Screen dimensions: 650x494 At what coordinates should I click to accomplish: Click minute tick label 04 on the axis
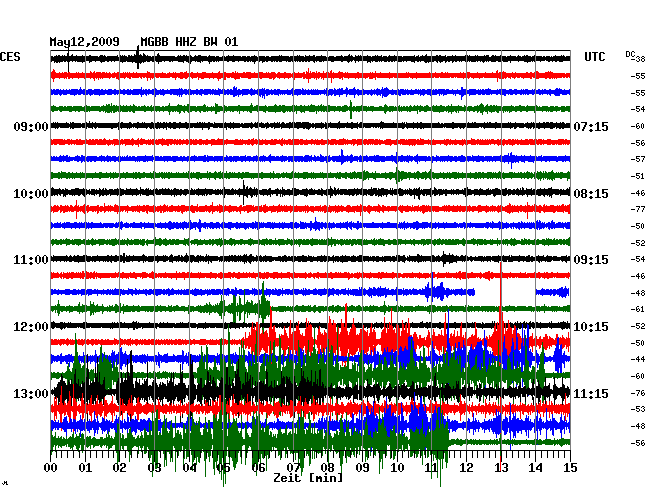point(189,468)
